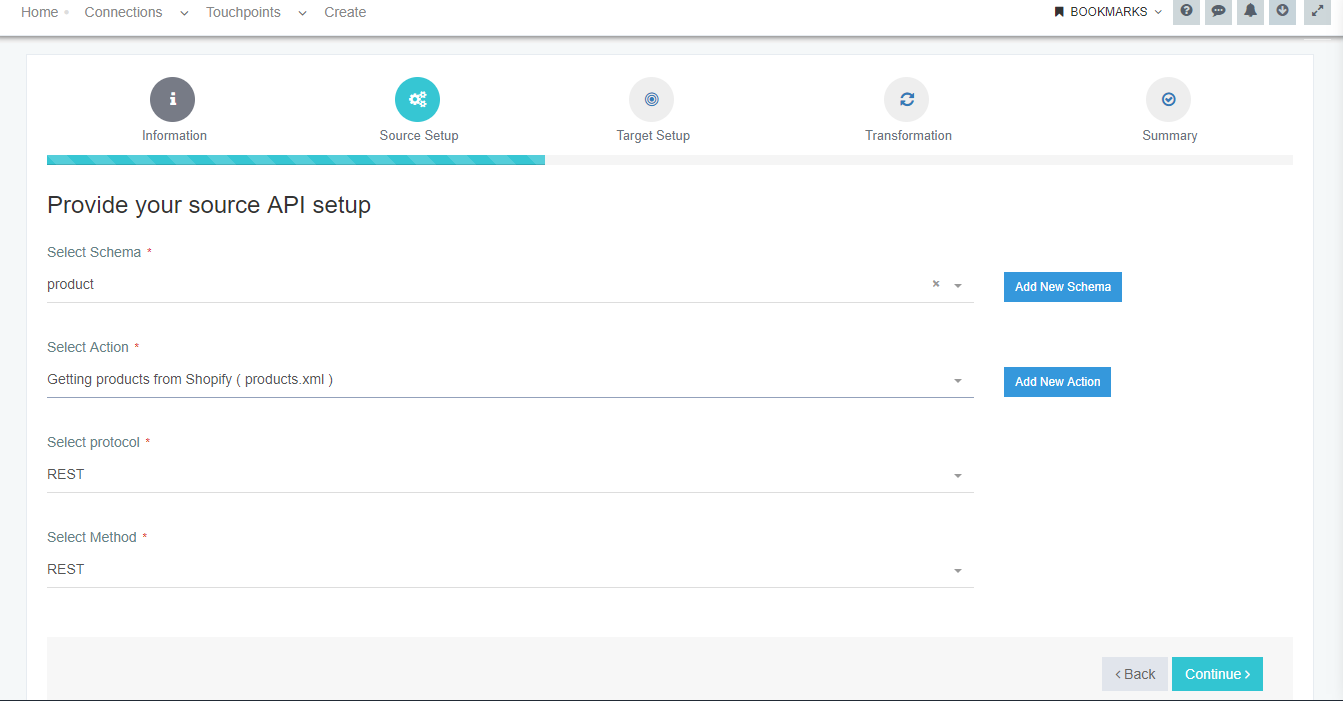Screen dimensions: 1343x701
Task: Click the notifications bell icon
Action: tap(1250, 12)
